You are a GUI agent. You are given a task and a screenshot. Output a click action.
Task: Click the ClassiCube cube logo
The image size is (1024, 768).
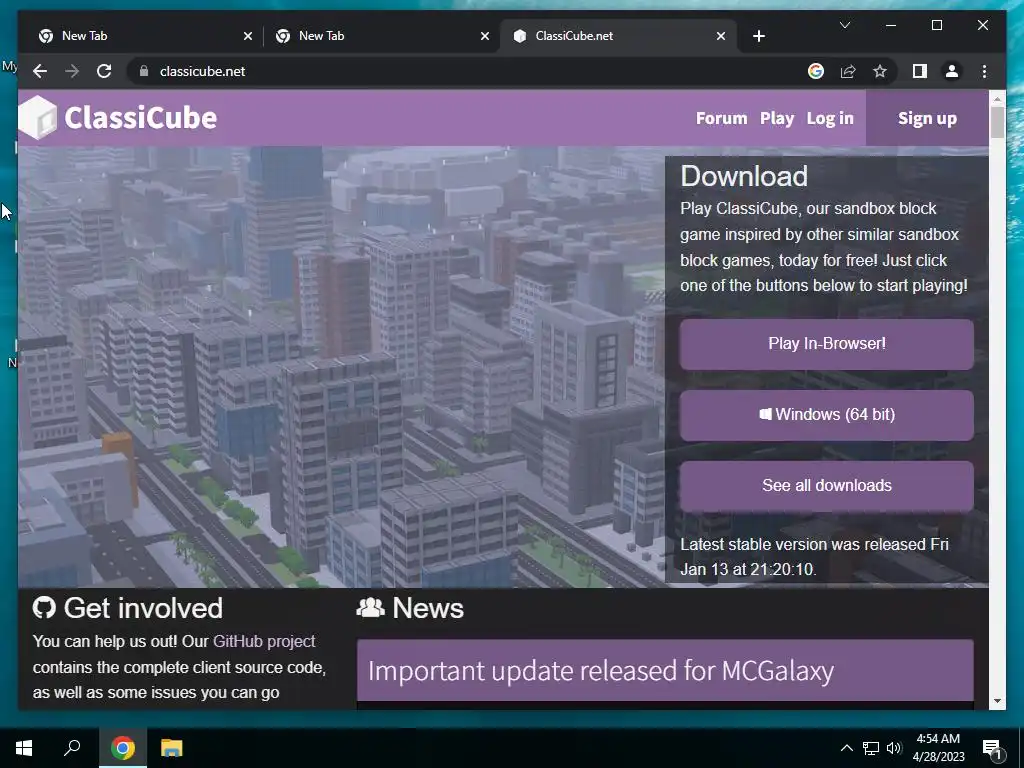point(37,118)
